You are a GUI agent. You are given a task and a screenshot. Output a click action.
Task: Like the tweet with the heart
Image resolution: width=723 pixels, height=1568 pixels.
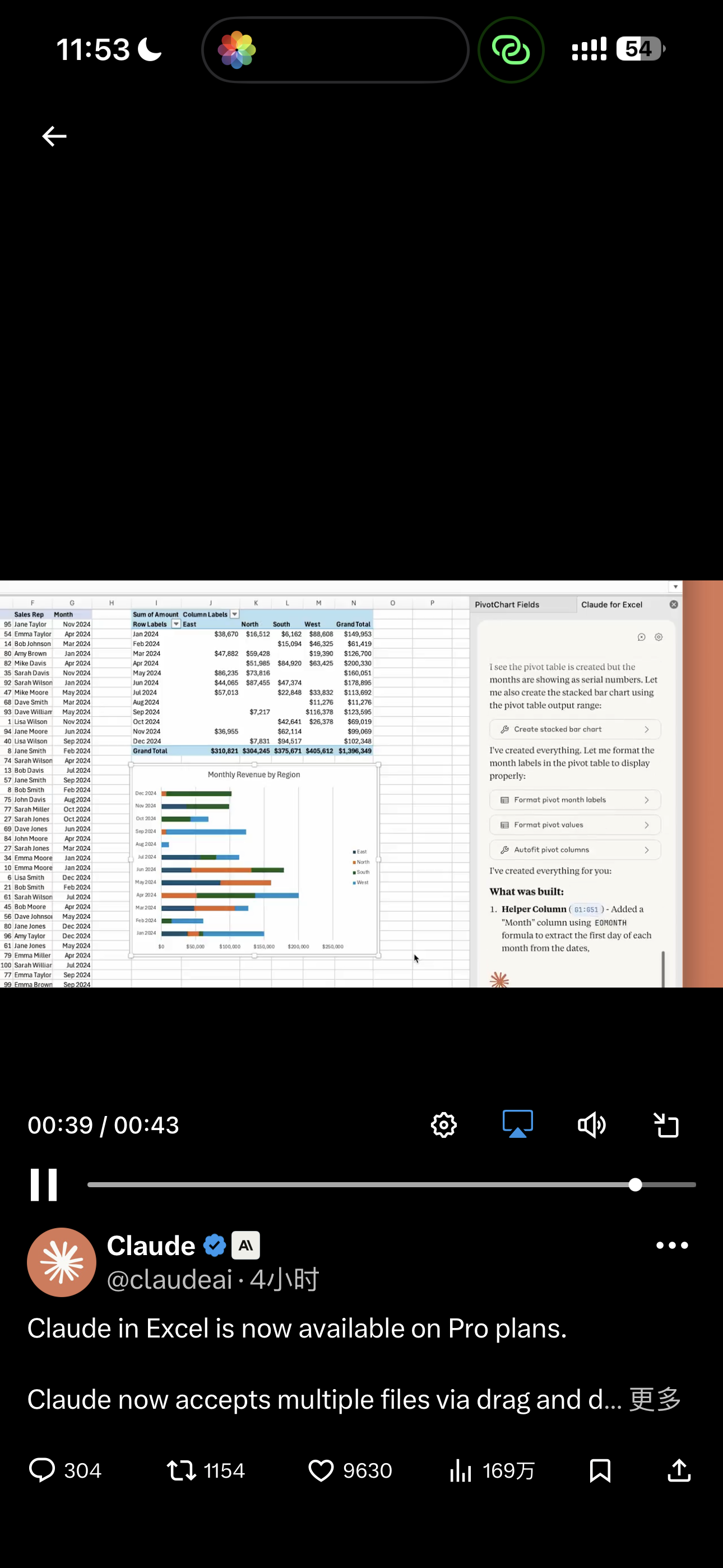click(x=321, y=1470)
